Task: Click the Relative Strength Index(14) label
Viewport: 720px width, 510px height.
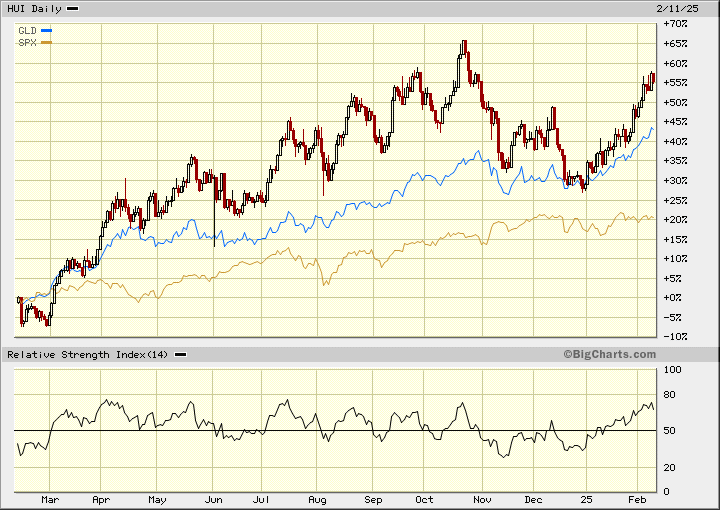Action: click(88, 355)
